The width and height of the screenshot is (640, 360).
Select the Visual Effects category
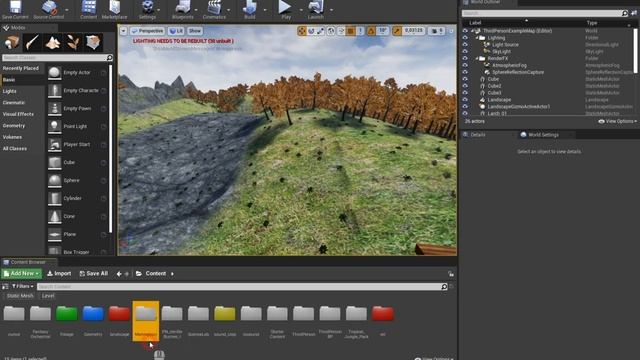coord(22,114)
